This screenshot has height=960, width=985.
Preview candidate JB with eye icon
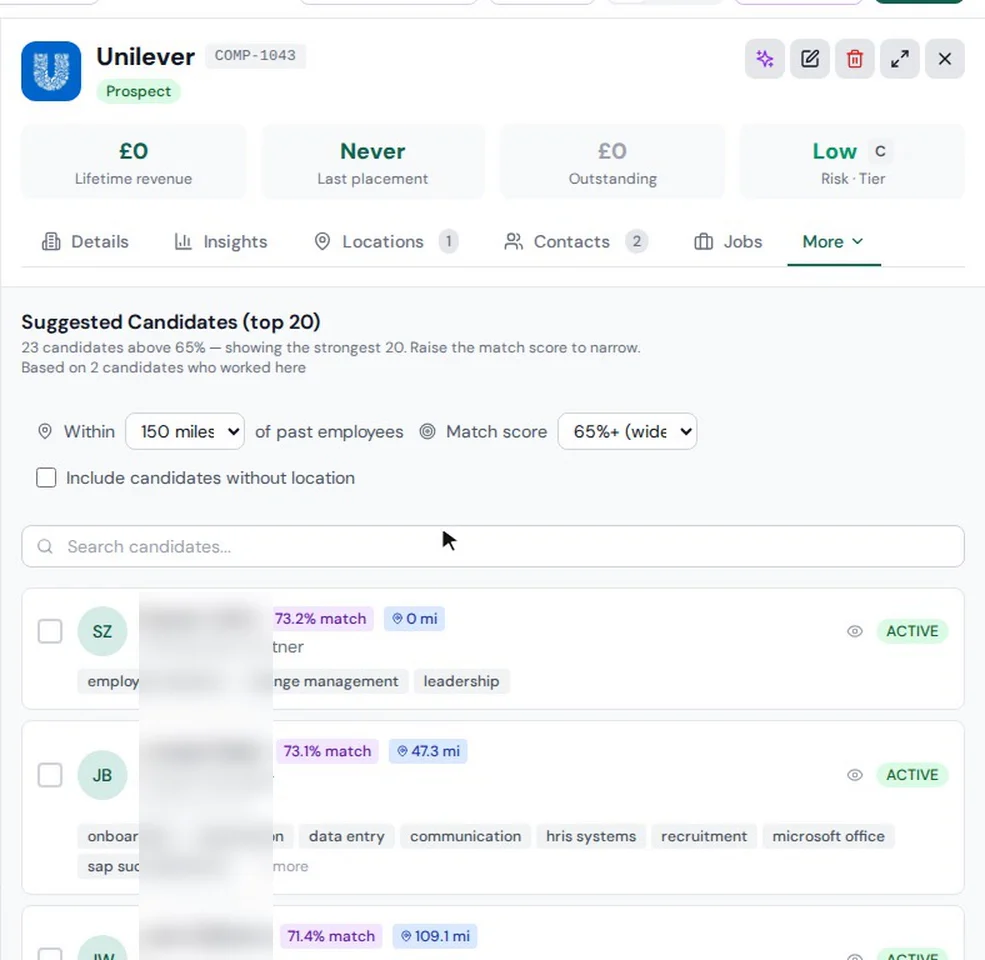854,775
